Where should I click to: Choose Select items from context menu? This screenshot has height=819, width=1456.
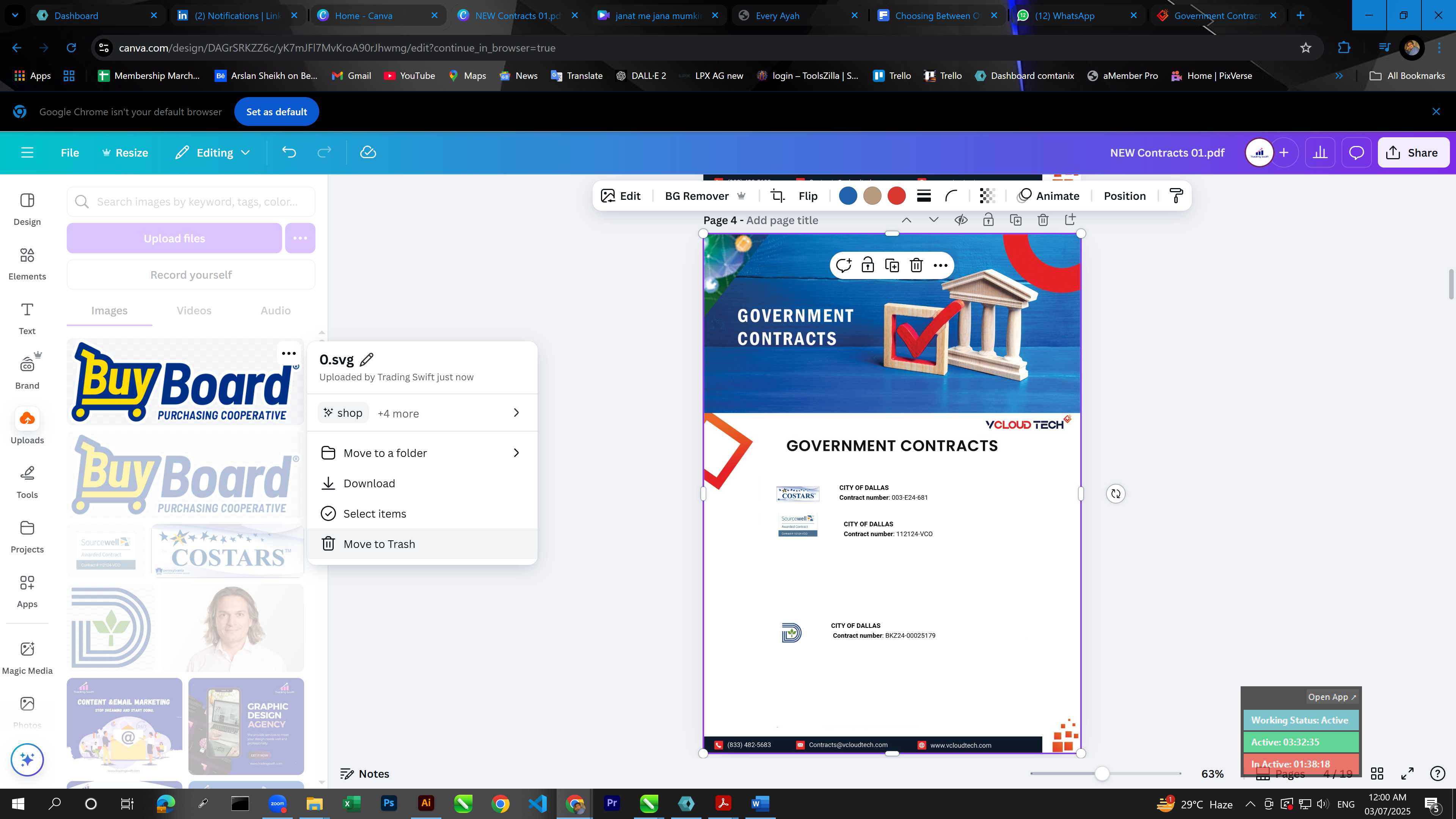(x=422, y=514)
